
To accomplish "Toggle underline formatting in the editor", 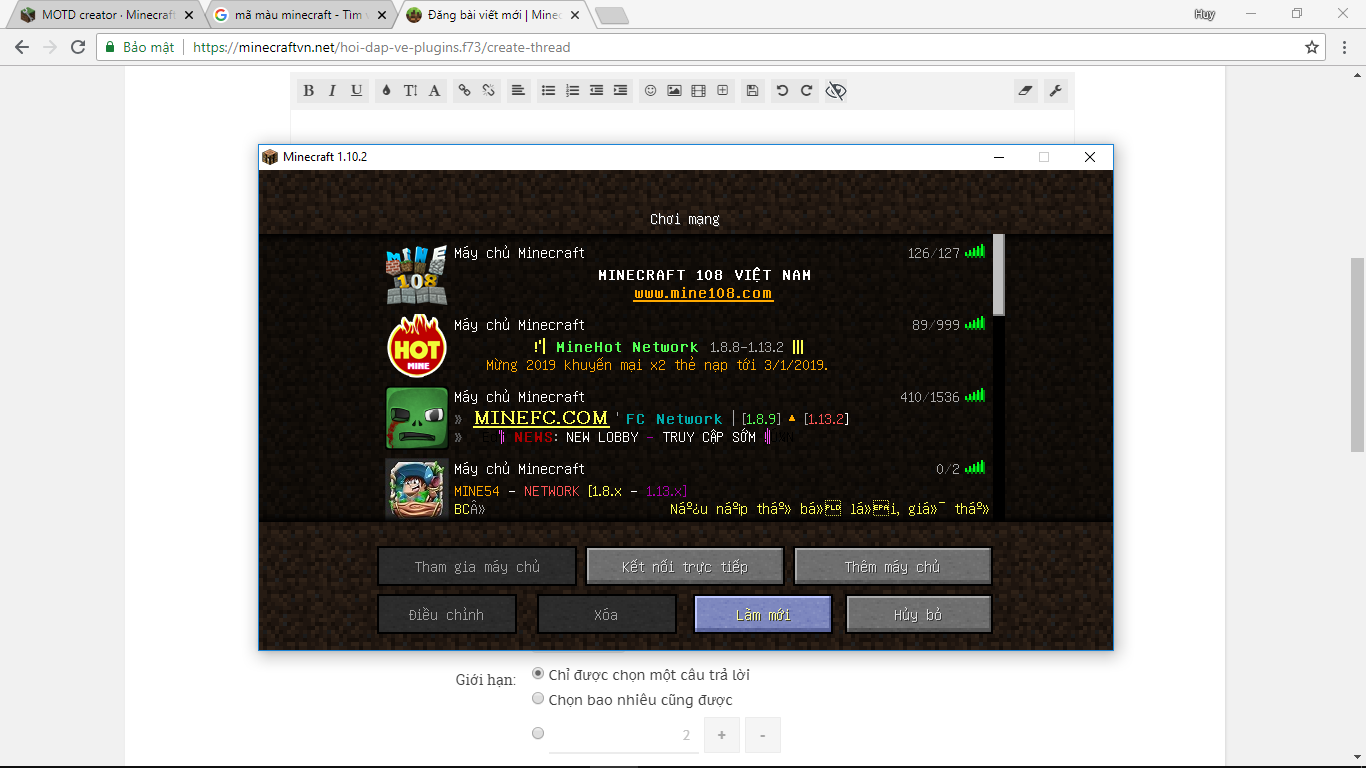I will [x=357, y=91].
